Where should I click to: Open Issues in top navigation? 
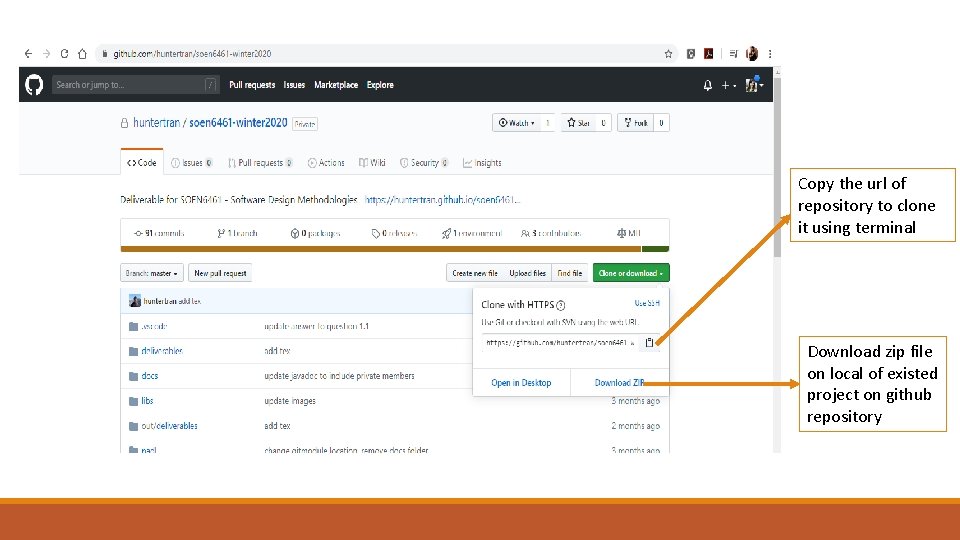[294, 85]
